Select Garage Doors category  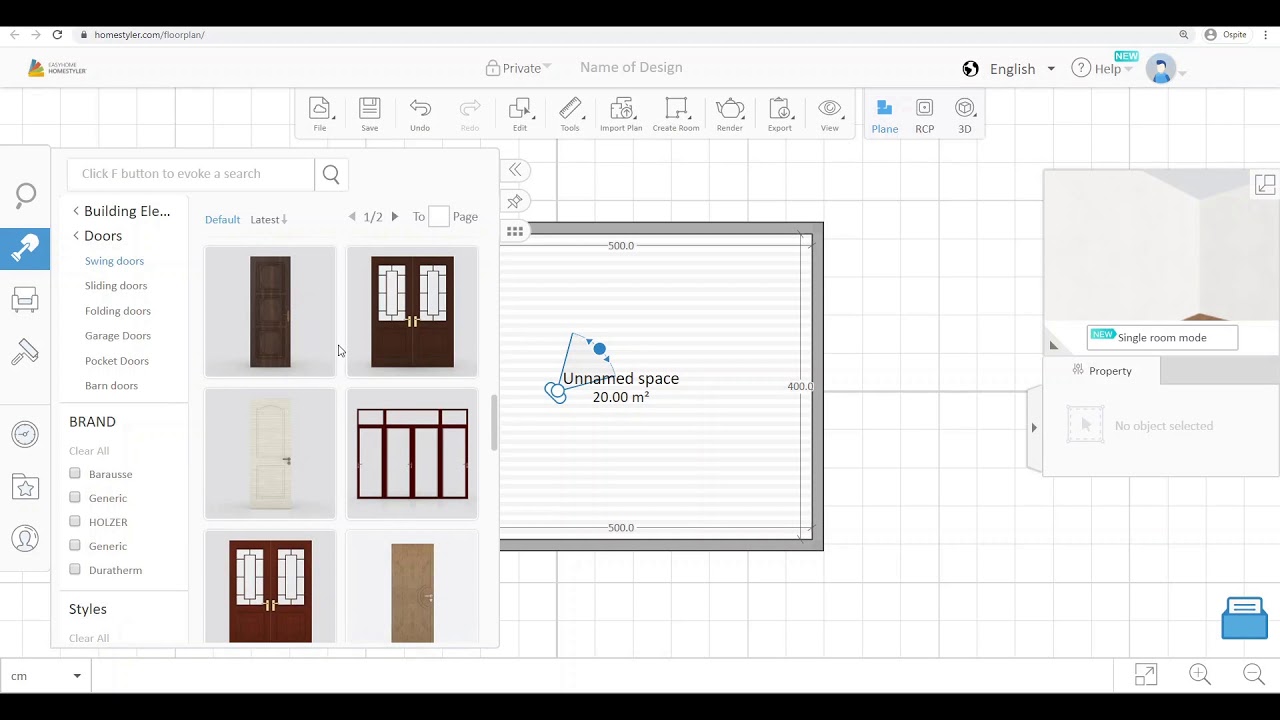[118, 336]
